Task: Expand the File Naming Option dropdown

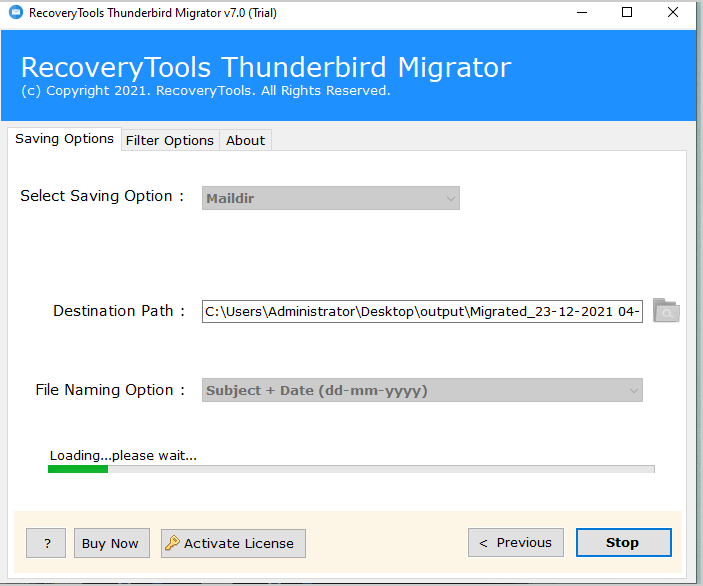Action: pyautogui.click(x=422, y=390)
